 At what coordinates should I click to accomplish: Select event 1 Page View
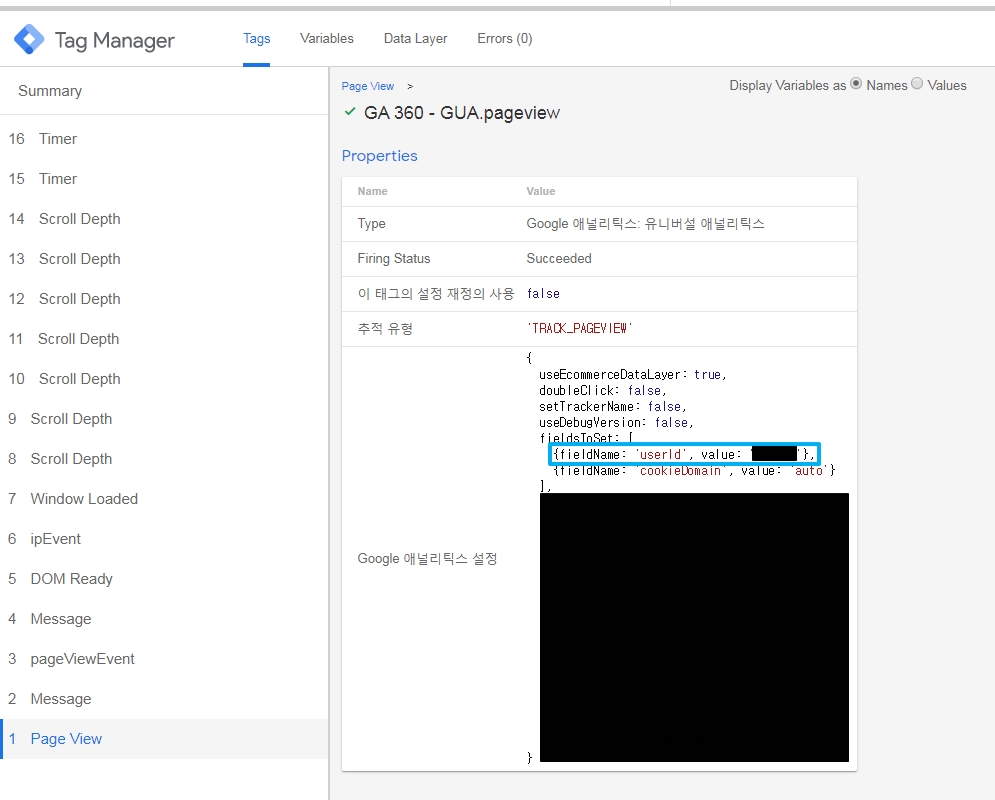(x=164, y=738)
